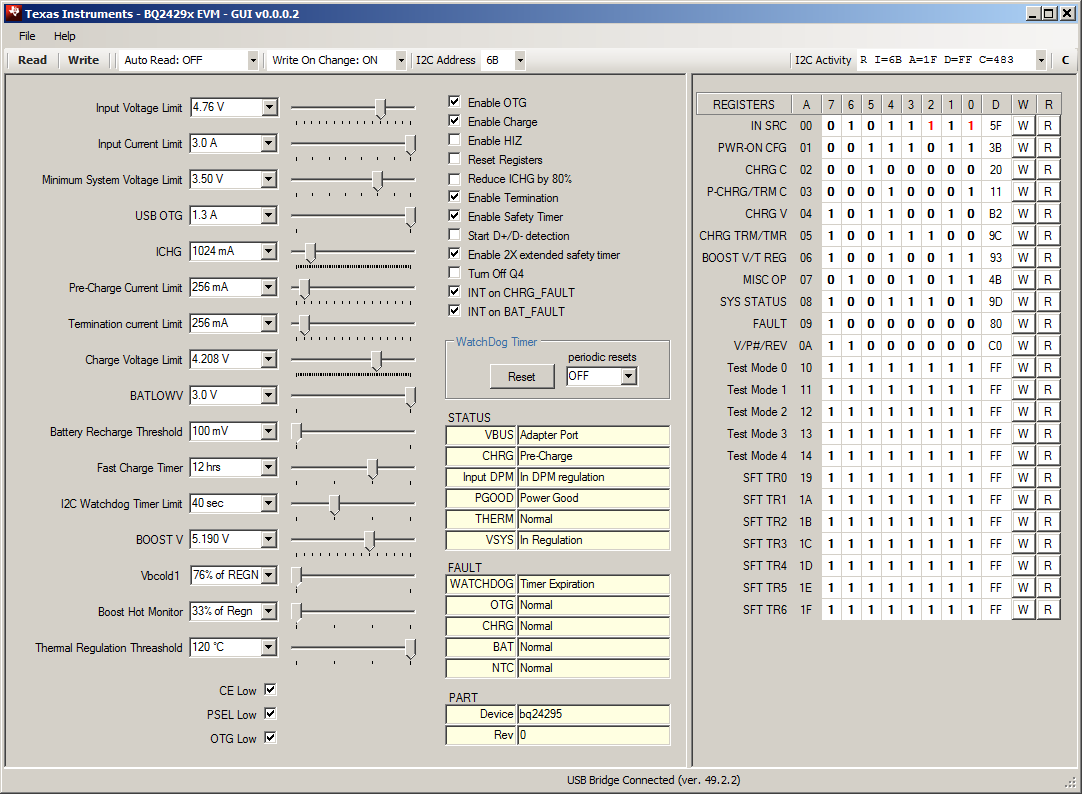
Task: Open the I2C Address dropdown
Action: tap(520, 60)
